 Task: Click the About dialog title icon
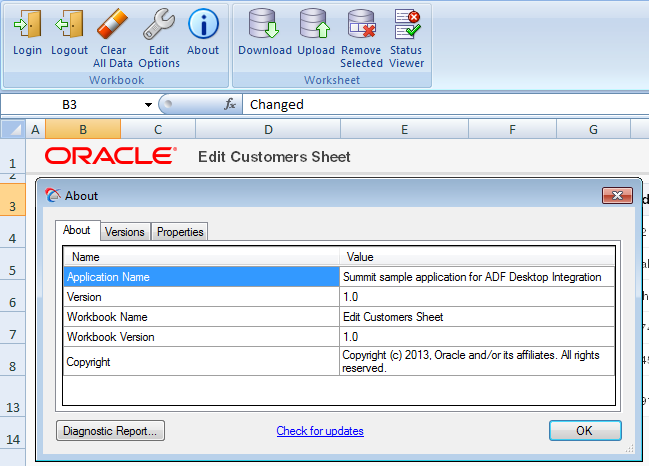[53, 195]
